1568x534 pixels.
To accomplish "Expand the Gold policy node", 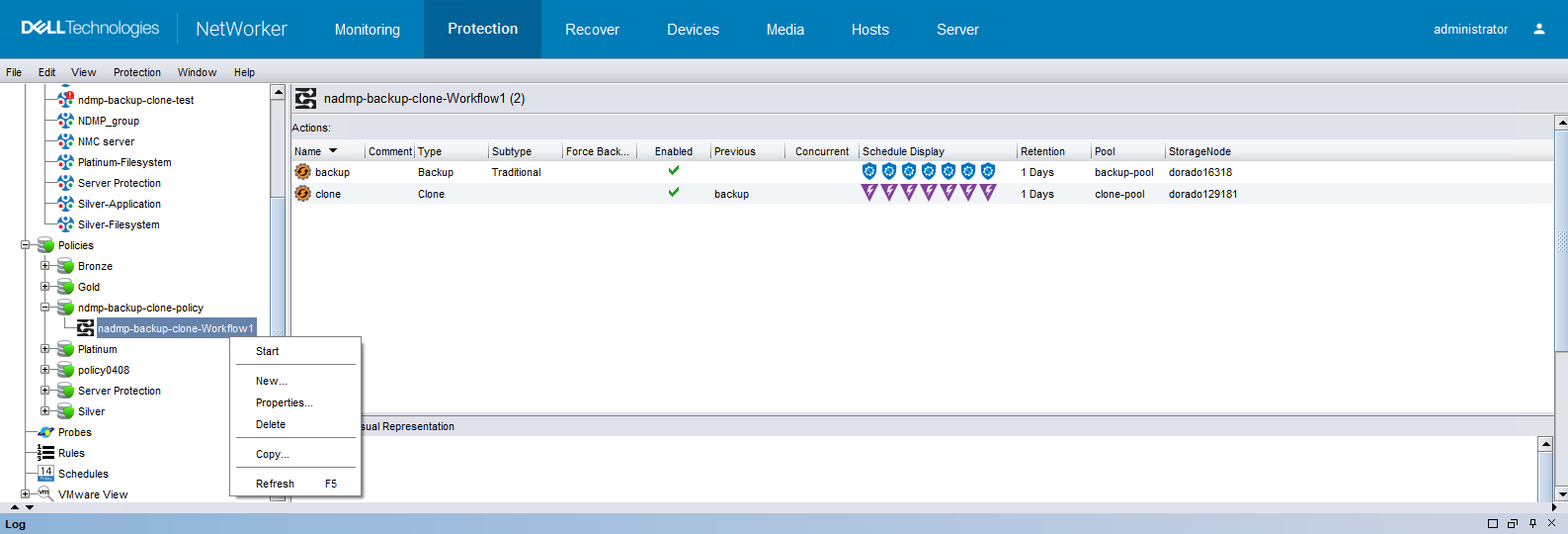I will [x=44, y=286].
